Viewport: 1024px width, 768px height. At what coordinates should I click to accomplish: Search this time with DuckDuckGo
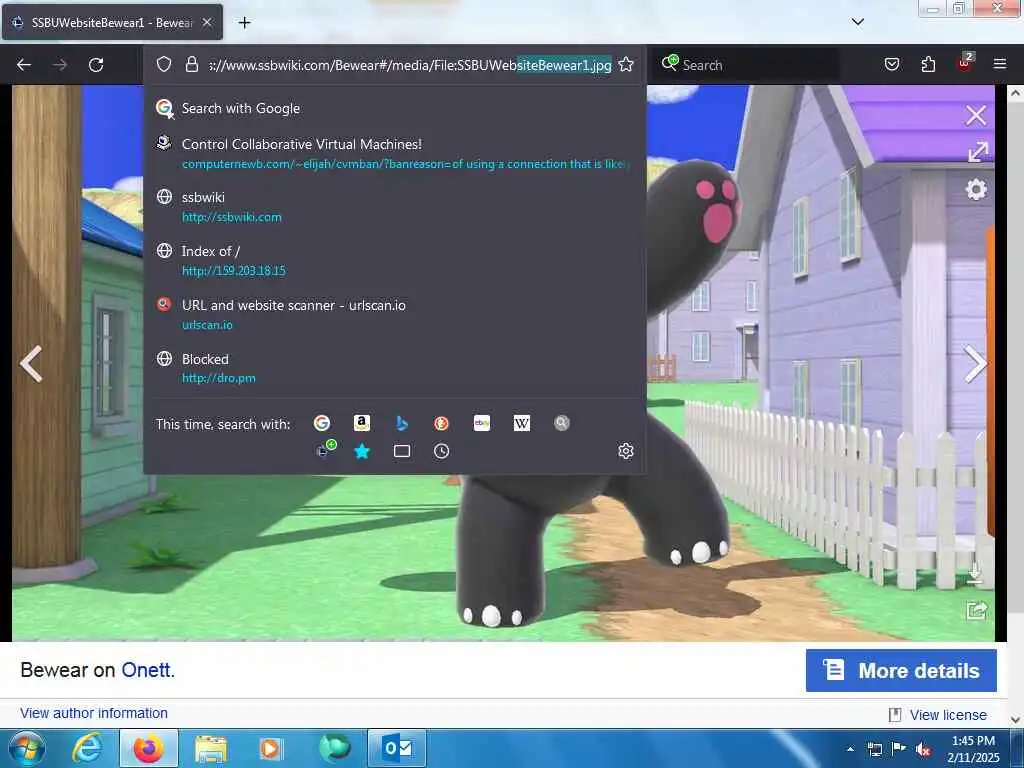tap(441, 423)
